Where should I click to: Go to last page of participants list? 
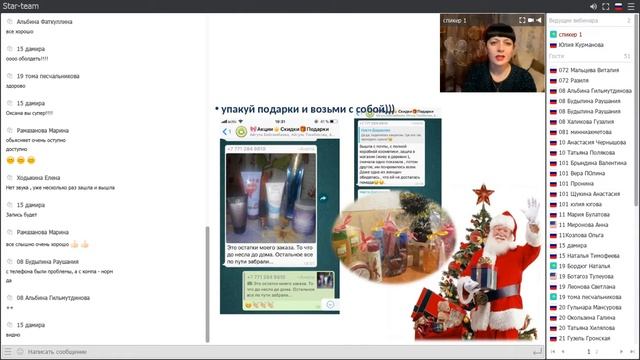click(x=632, y=351)
